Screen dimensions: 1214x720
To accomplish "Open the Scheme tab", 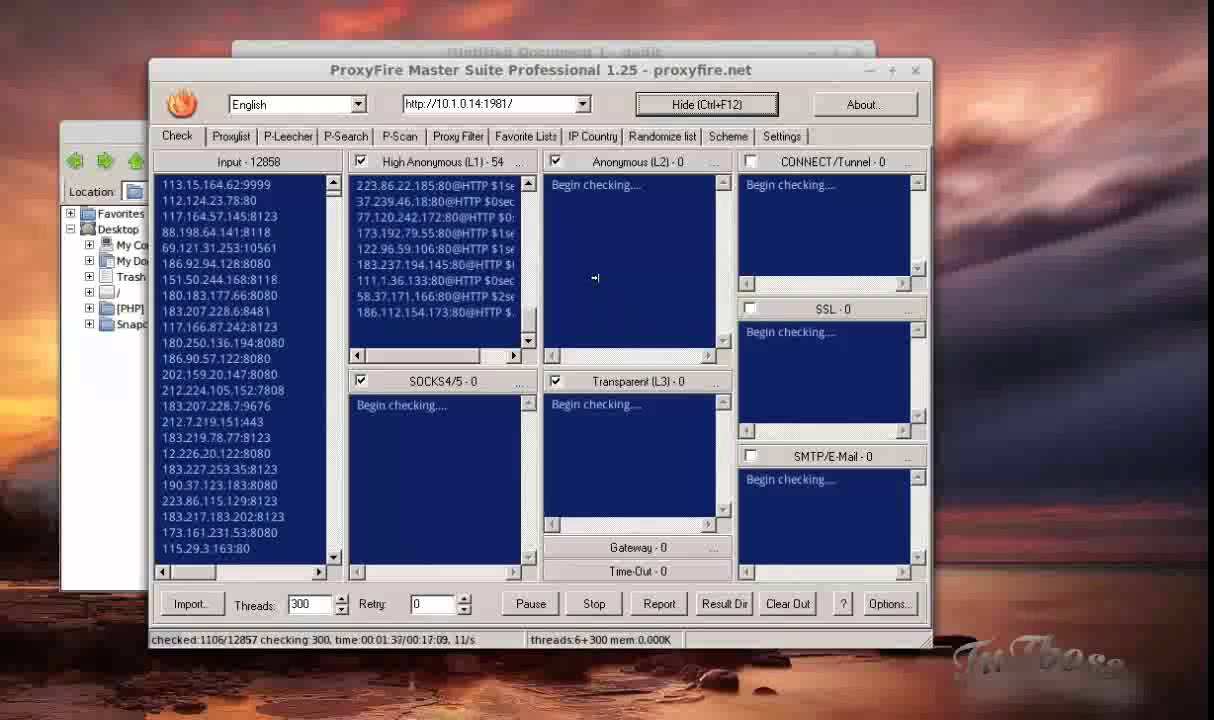I will point(728,136).
